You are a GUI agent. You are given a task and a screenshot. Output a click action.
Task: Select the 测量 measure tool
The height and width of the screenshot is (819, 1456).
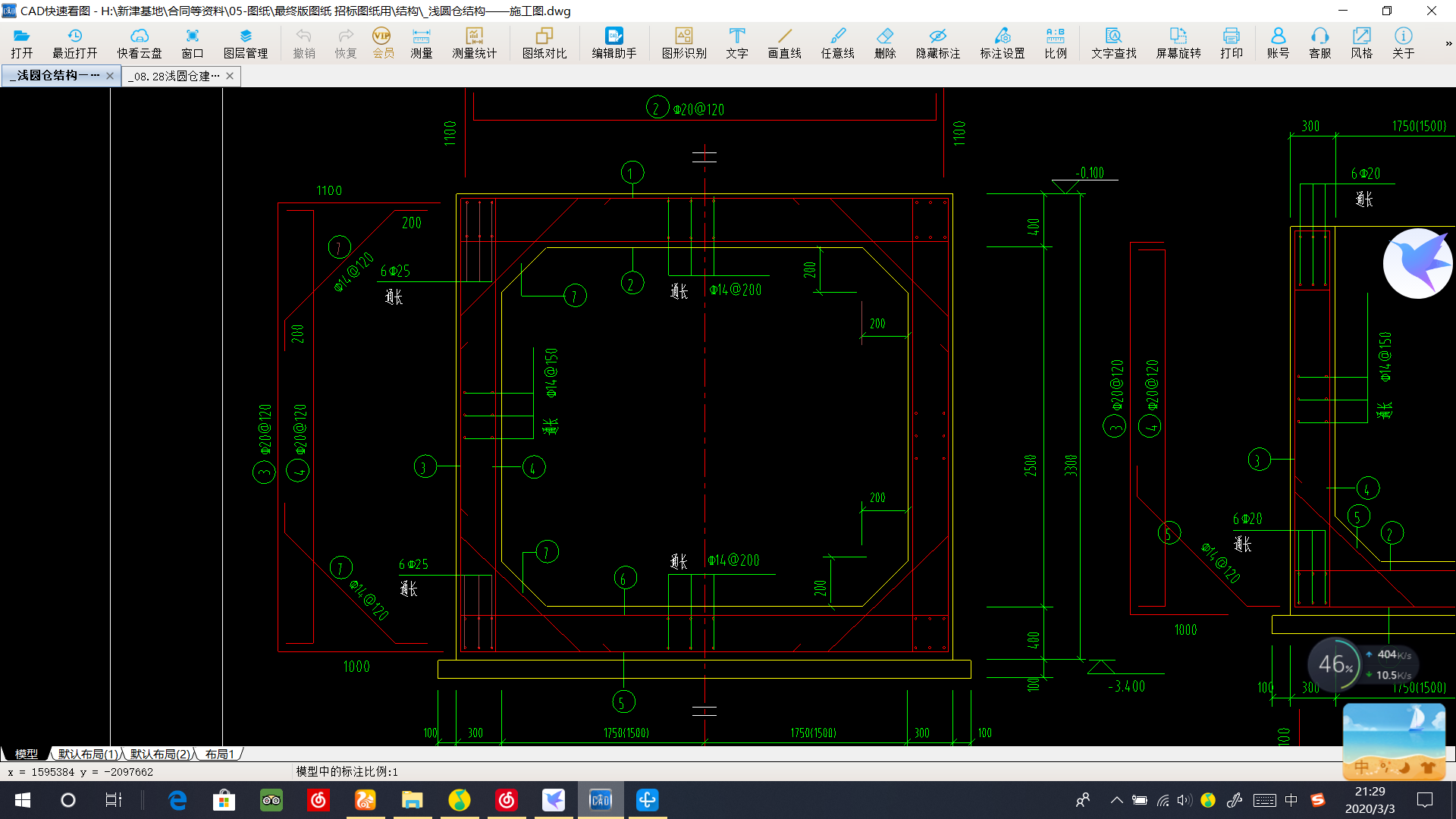[422, 43]
